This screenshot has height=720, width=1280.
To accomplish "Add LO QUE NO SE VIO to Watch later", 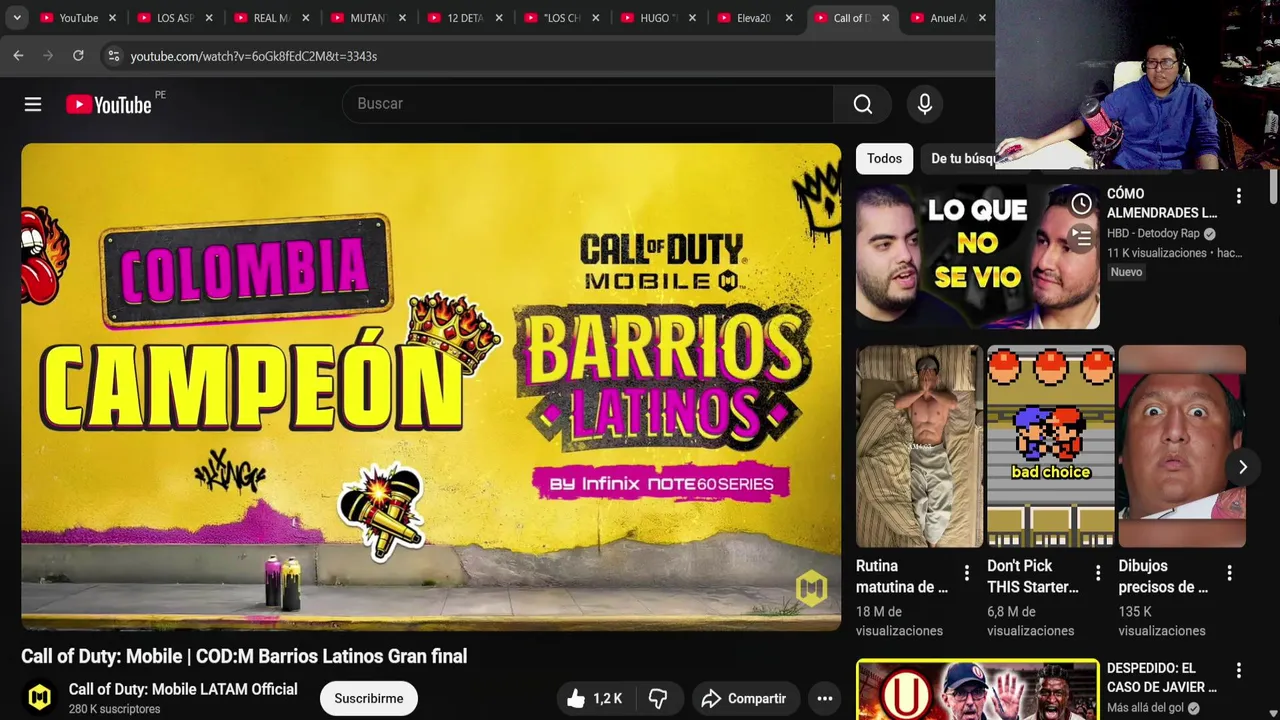I will pos(1081,204).
